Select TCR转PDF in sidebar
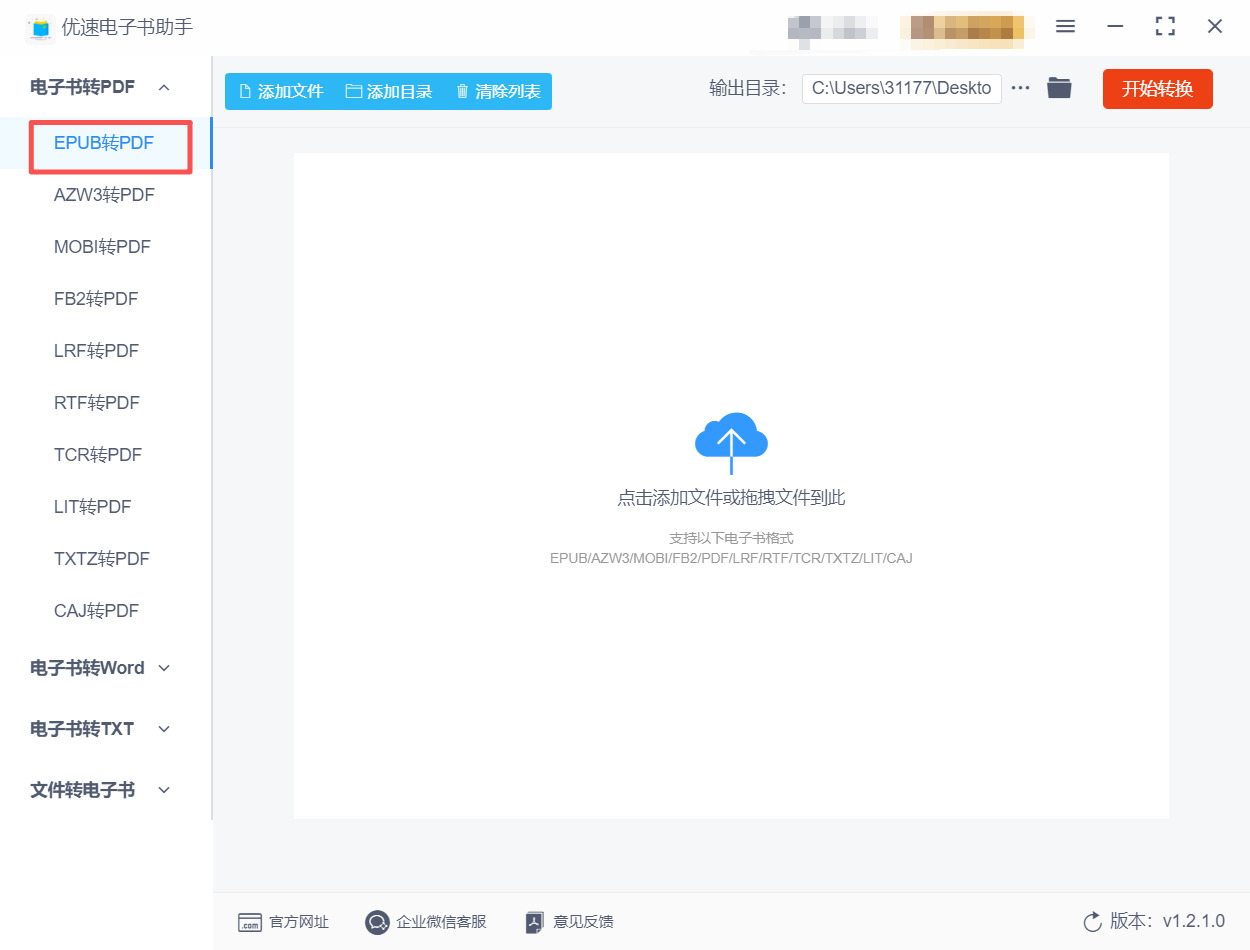This screenshot has height=950, width=1250. click(x=105, y=455)
